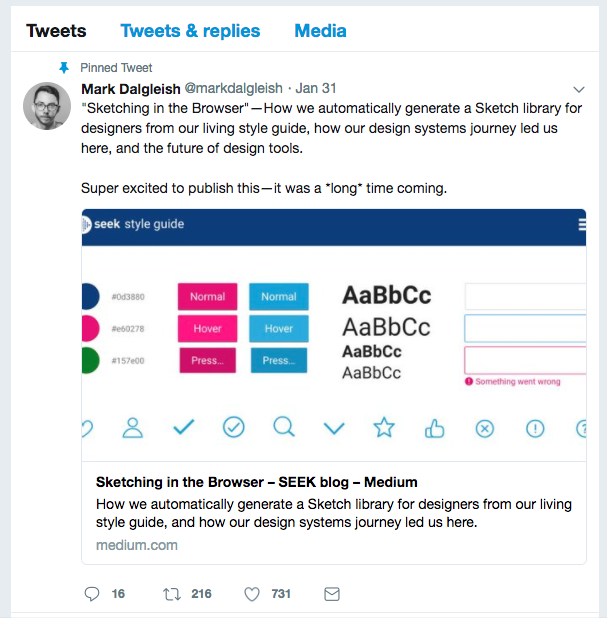
Task: Open Sketching in the Browser article link
Action: tap(257, 482)
